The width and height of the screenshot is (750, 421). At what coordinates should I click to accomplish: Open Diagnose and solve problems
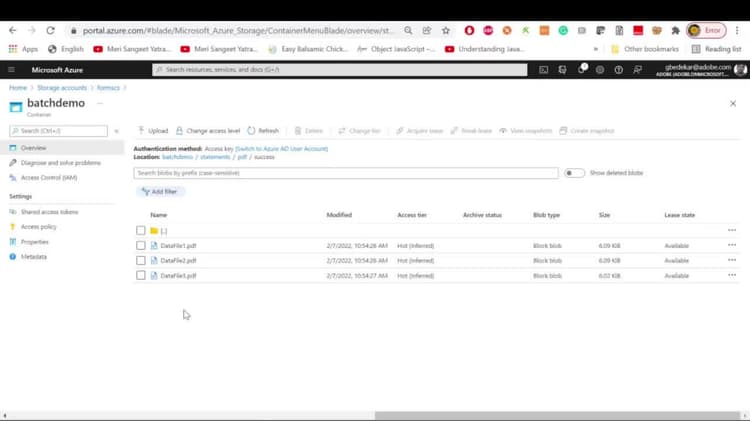coord(61,163)
